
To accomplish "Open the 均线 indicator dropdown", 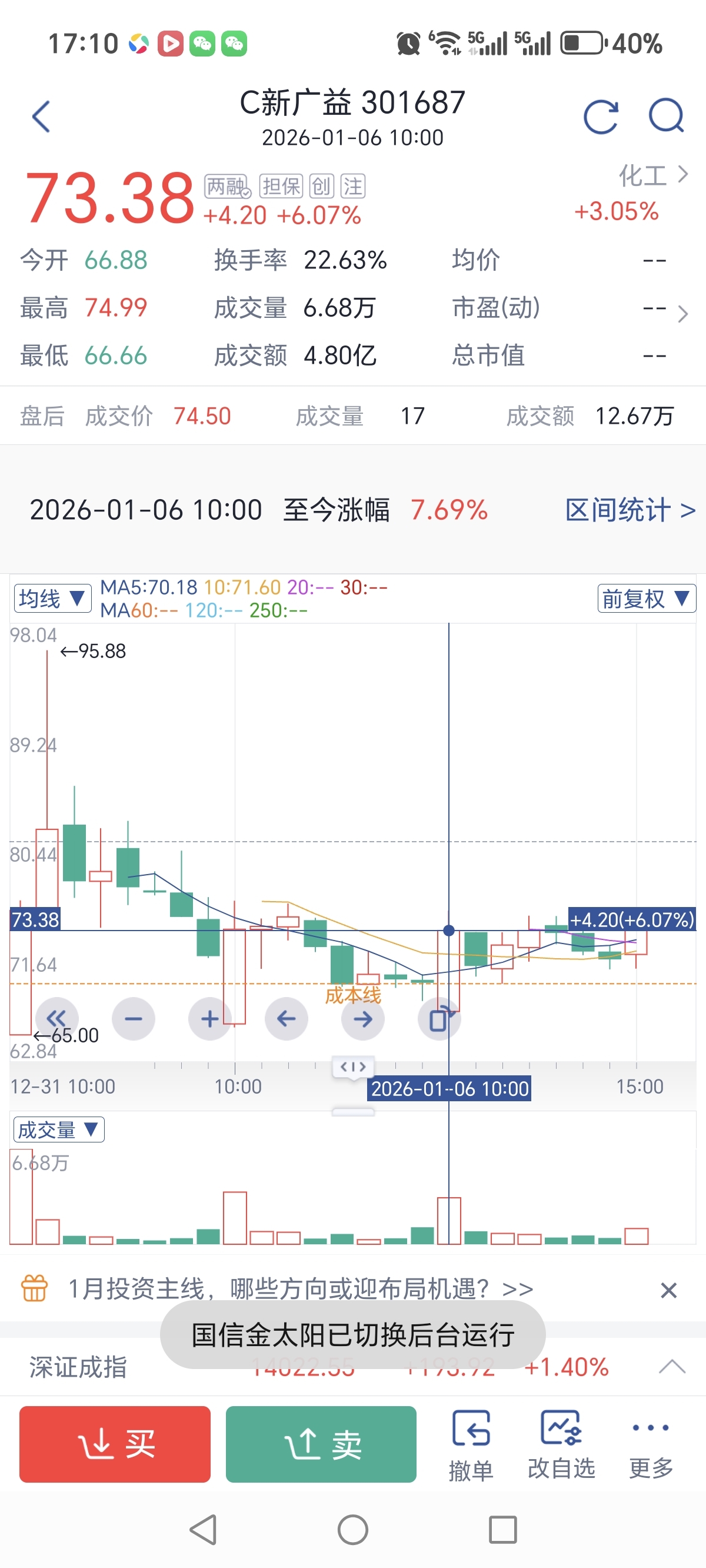I will [x=52, y=599].
